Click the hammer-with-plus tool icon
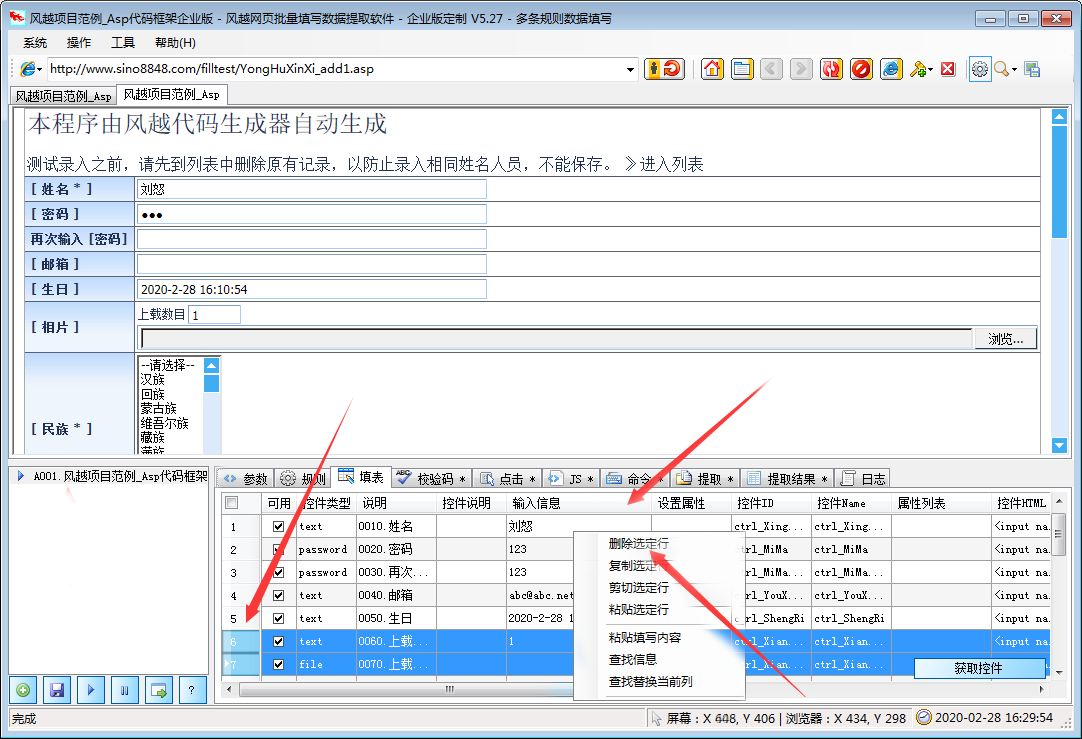The height and width of the screenshot is (739, 1082). pyautogui.click(x=918, y=69)
